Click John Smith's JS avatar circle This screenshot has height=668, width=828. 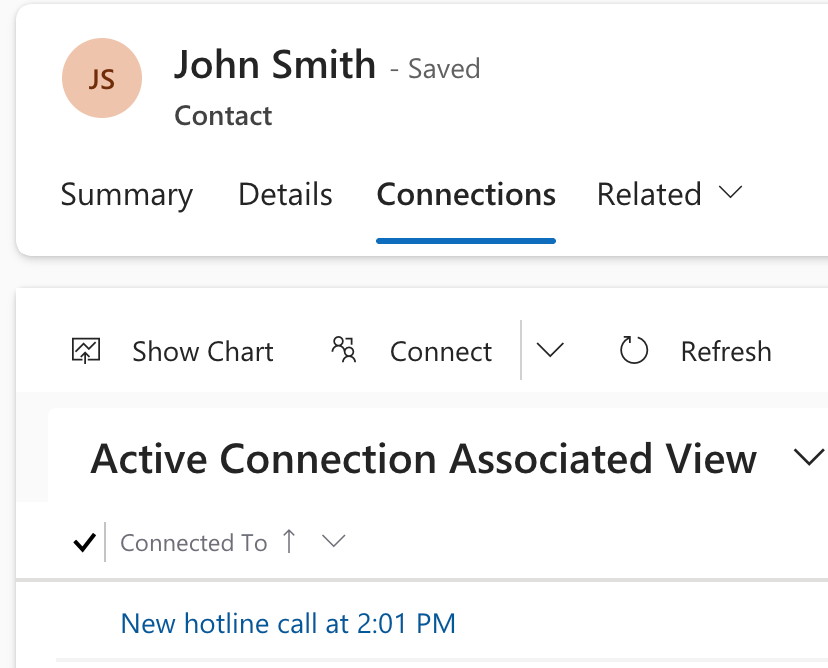coord(102,78)
